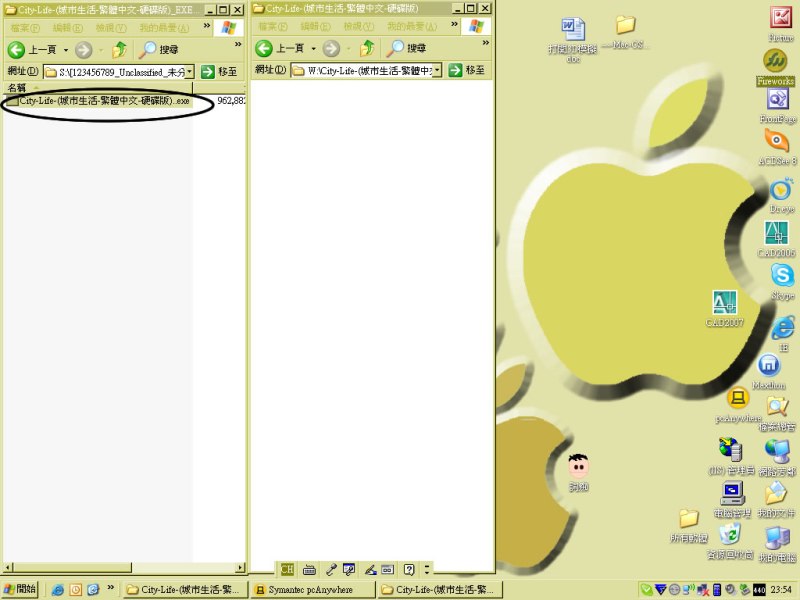Expand hidden menu items in left window
Image resolution: width=800 pixels, height=600 pixels.
coord(207,25)
